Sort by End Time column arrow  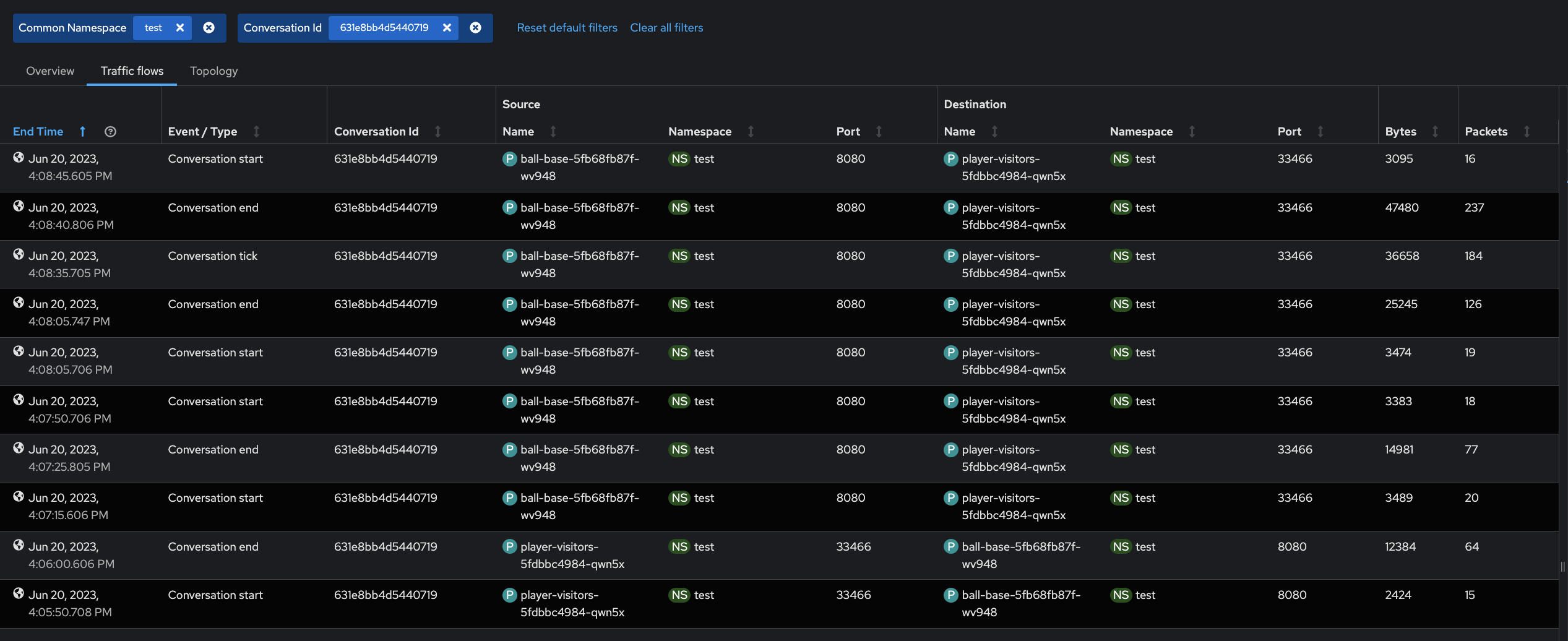coord(82,131)
